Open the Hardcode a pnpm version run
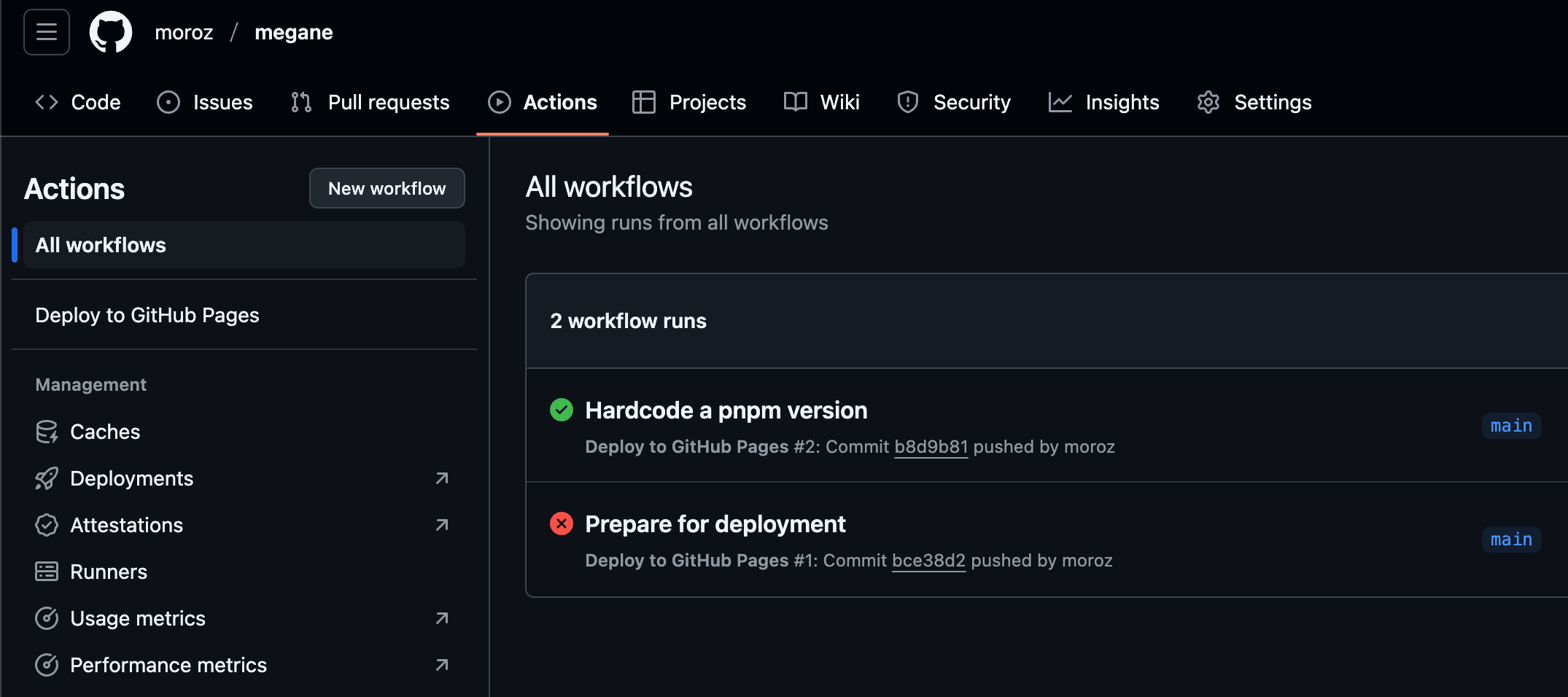Image resolution: width=1568 pixels, height=697 pixels. (x=726, y=410)
